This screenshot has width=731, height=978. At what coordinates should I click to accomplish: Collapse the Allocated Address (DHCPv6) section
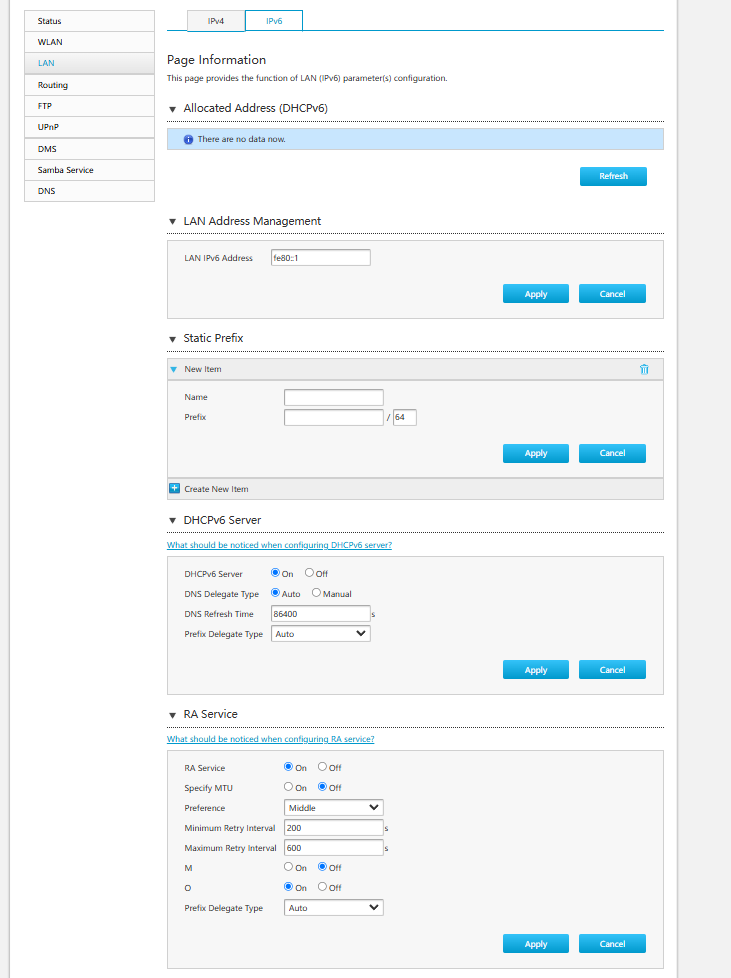point(173,108)
